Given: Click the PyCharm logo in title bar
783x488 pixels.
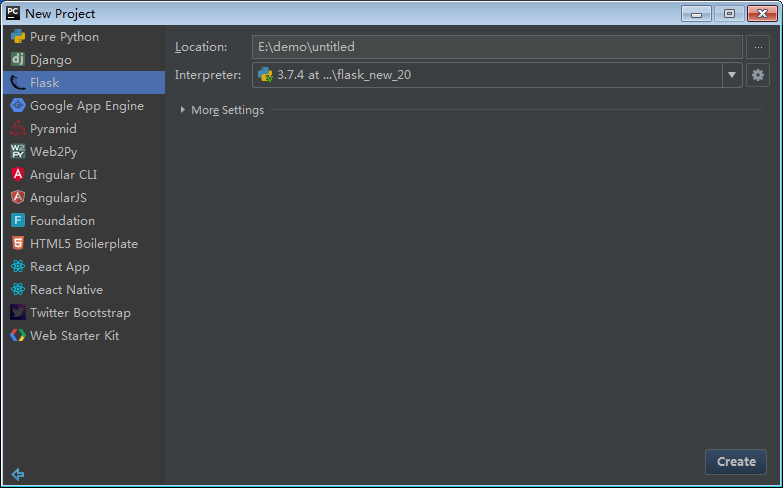Looking at the screenshot, I should tap(13, 13).
